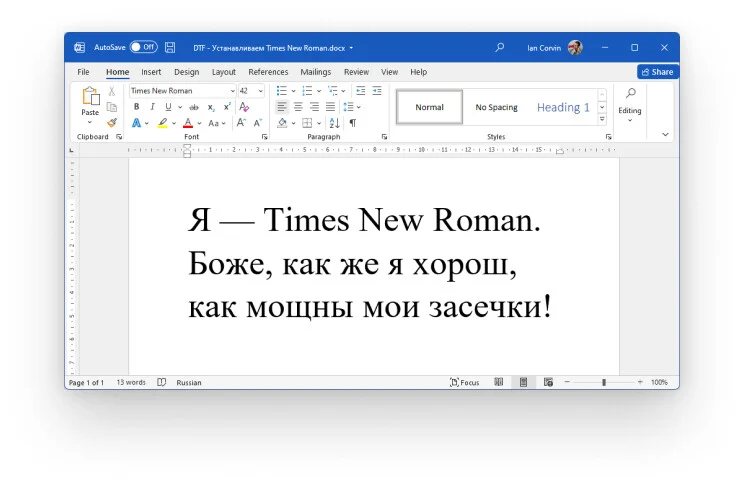Image resolution: width=744 pixels, height=486 pixels.
Task: Click the 13 words count
Action: 131,382
